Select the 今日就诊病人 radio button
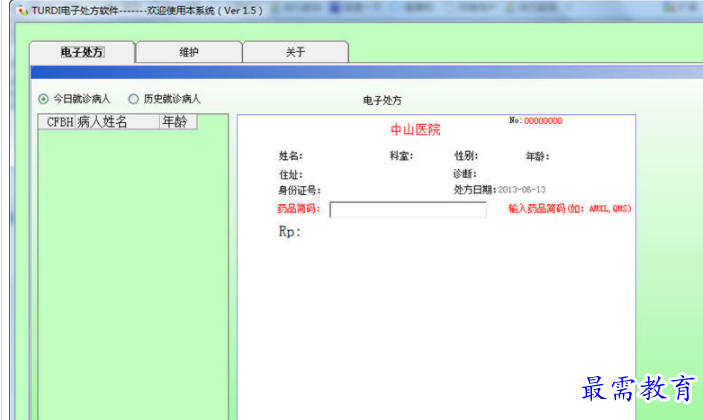This screenshot has width=703, height=420. pos(43,99)
